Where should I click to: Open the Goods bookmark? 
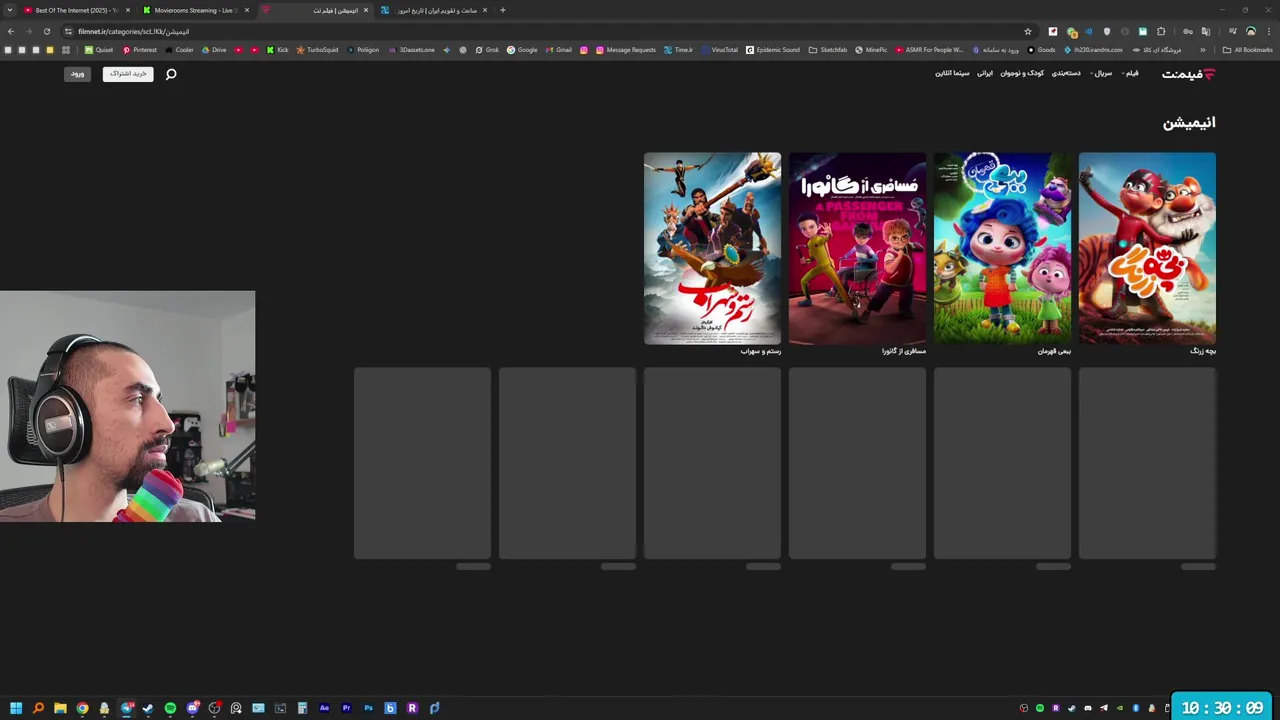pos(1041,50)
